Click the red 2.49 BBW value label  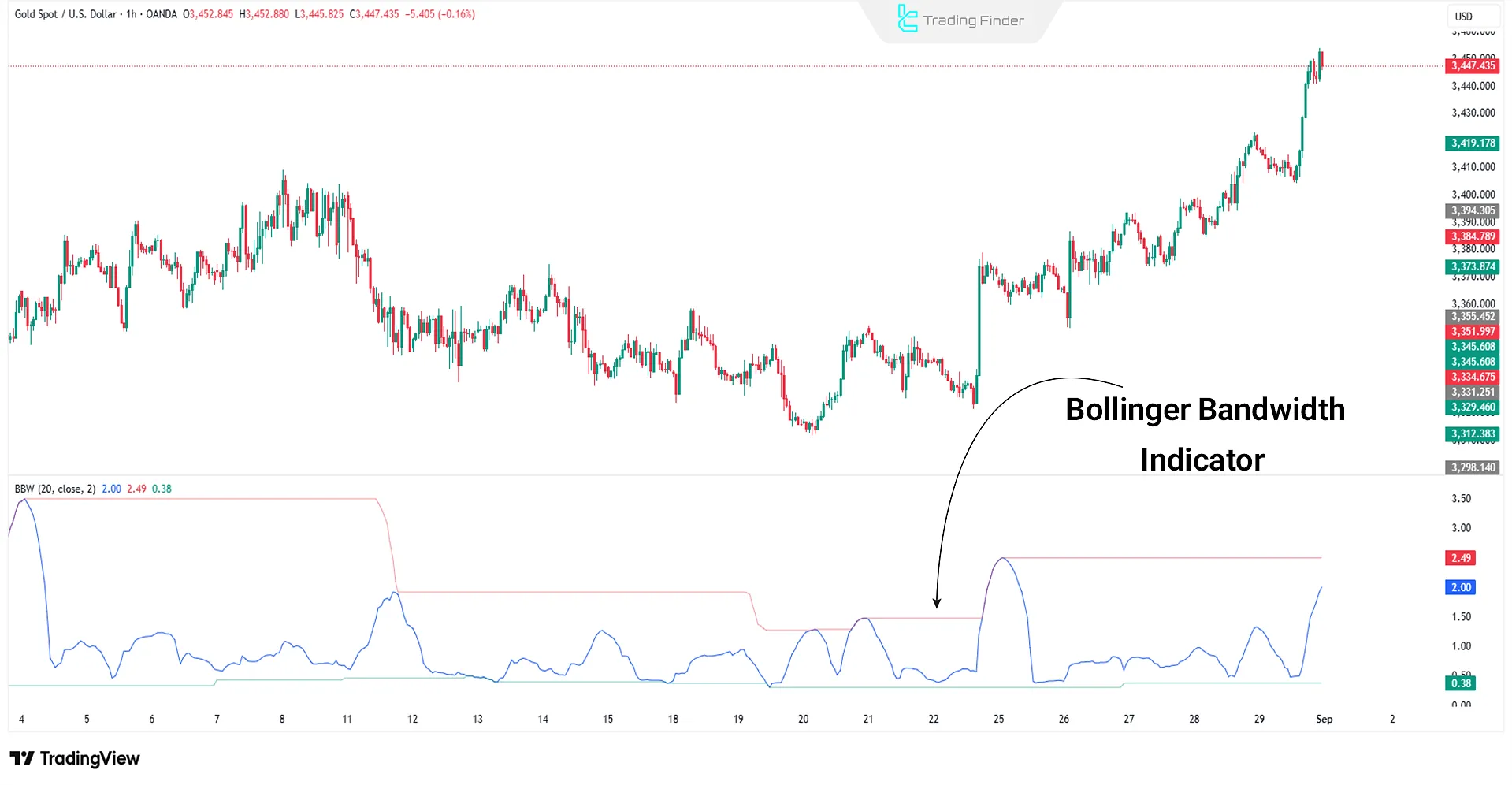[x=1461, y=558]
